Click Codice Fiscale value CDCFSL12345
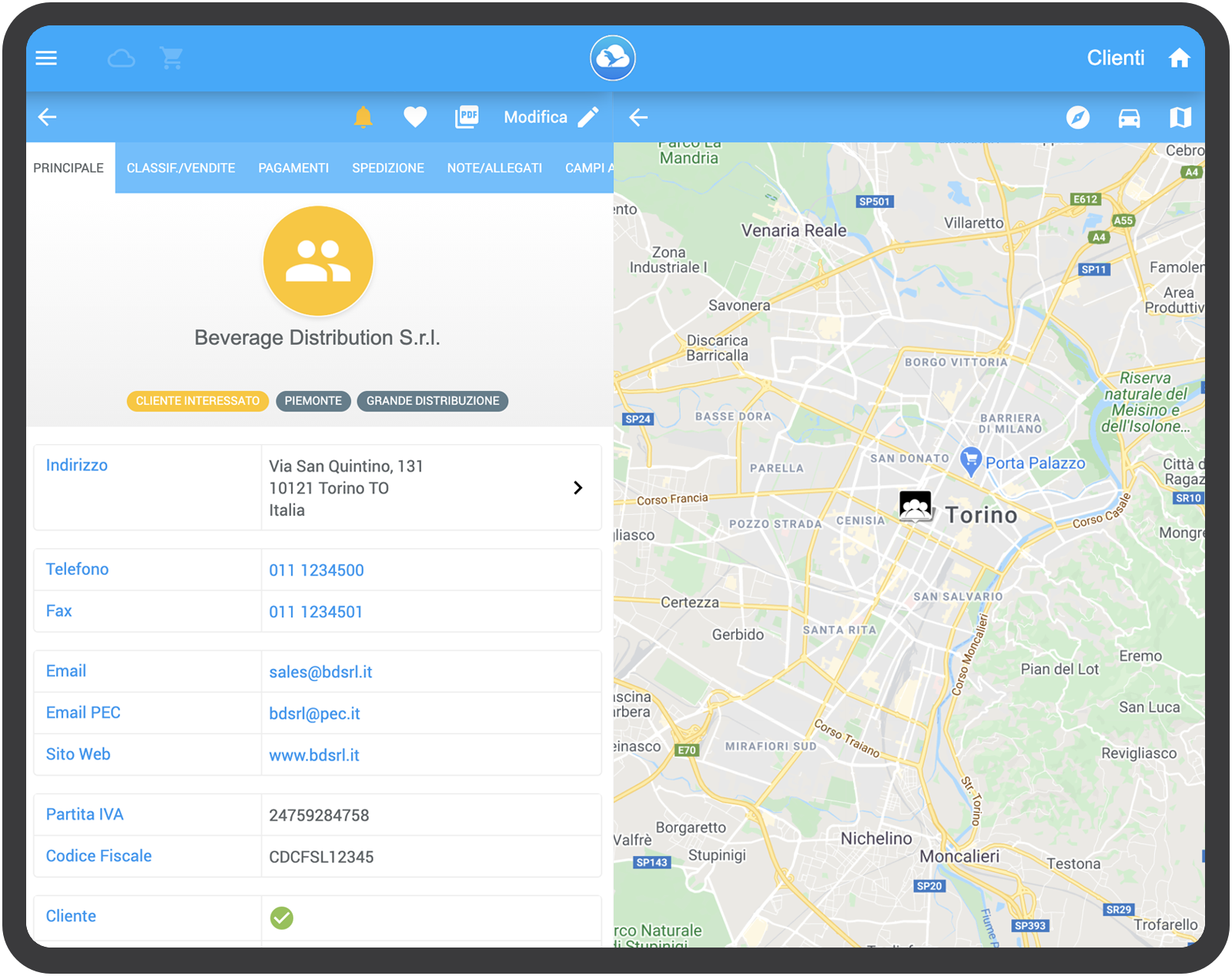Screen dimensions: 1232x976 (321, 857)
